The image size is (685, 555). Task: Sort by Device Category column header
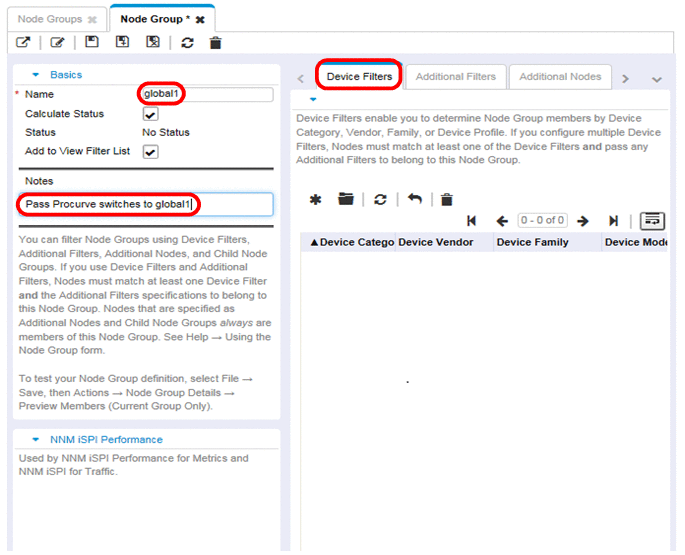(350, 242)
